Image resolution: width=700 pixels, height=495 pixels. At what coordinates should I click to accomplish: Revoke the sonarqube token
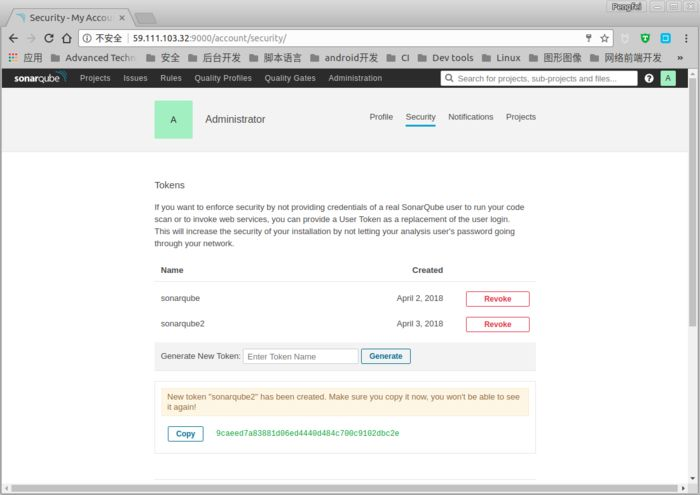point(498,299)
